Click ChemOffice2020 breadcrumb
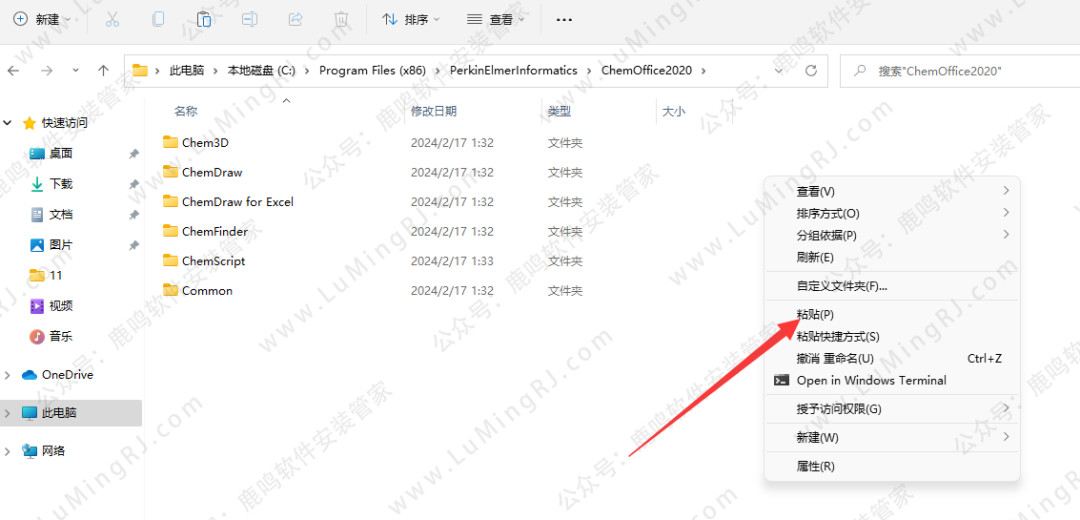 [x=647, y=70]
